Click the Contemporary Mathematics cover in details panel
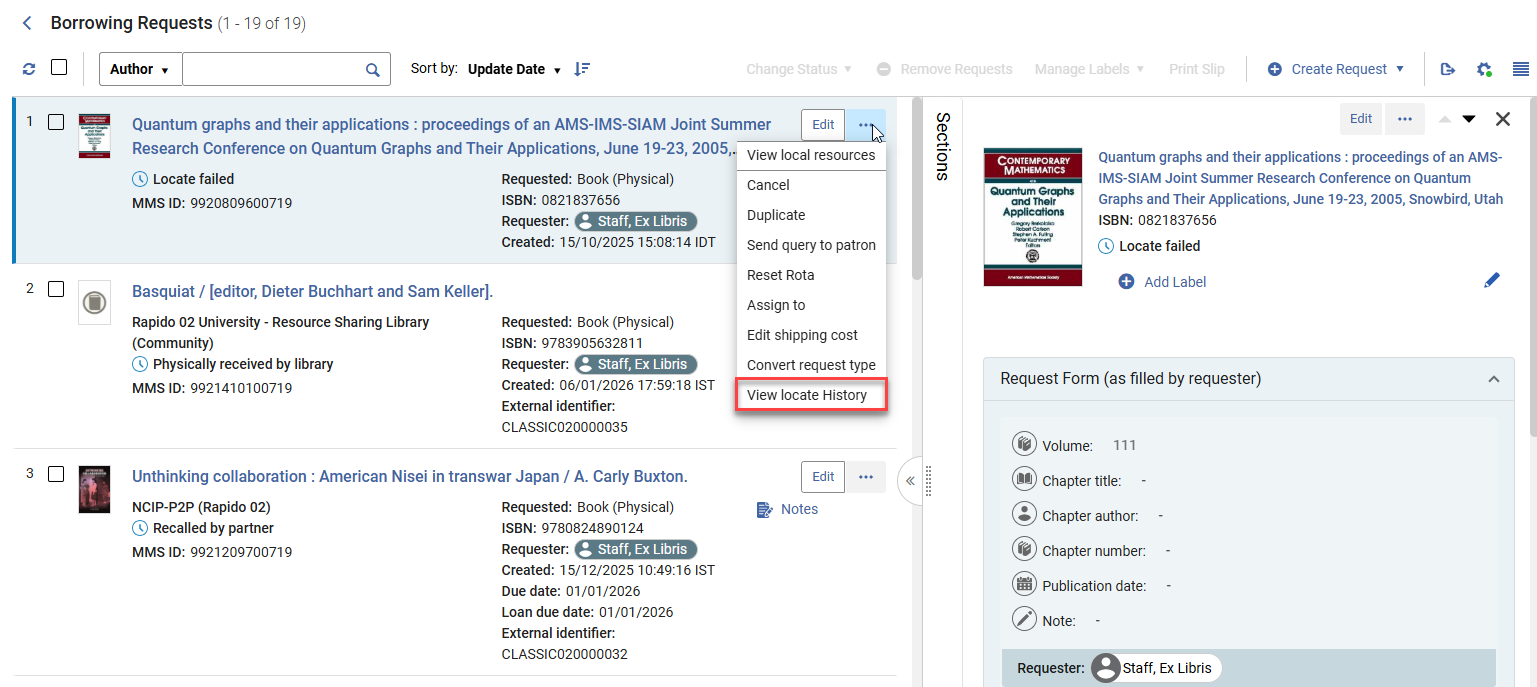 (1033, 217)
